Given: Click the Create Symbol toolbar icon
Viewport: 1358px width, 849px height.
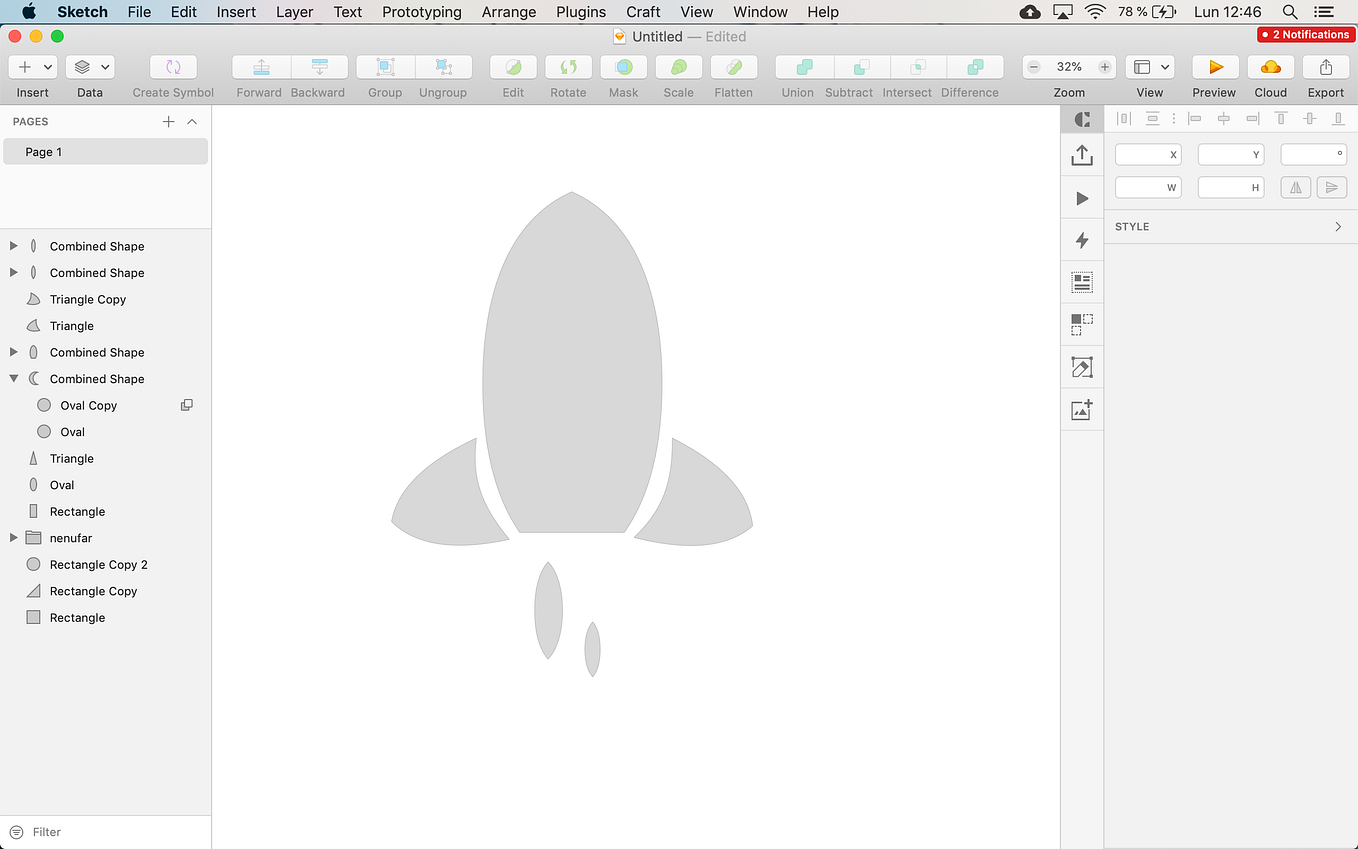Looking at the screenshot, I should point(173,67).
